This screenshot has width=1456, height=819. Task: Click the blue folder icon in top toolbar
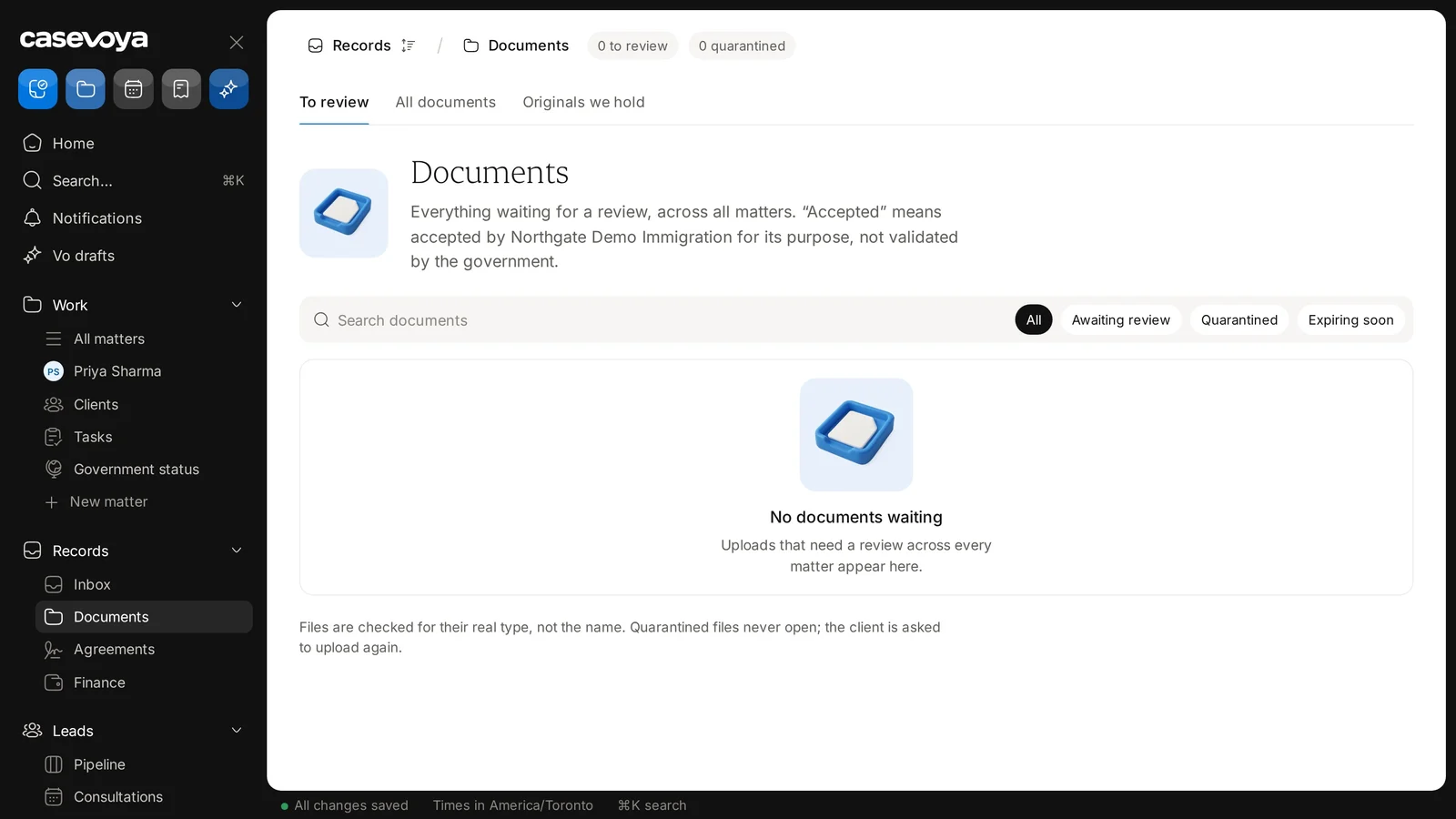(86, 89)
